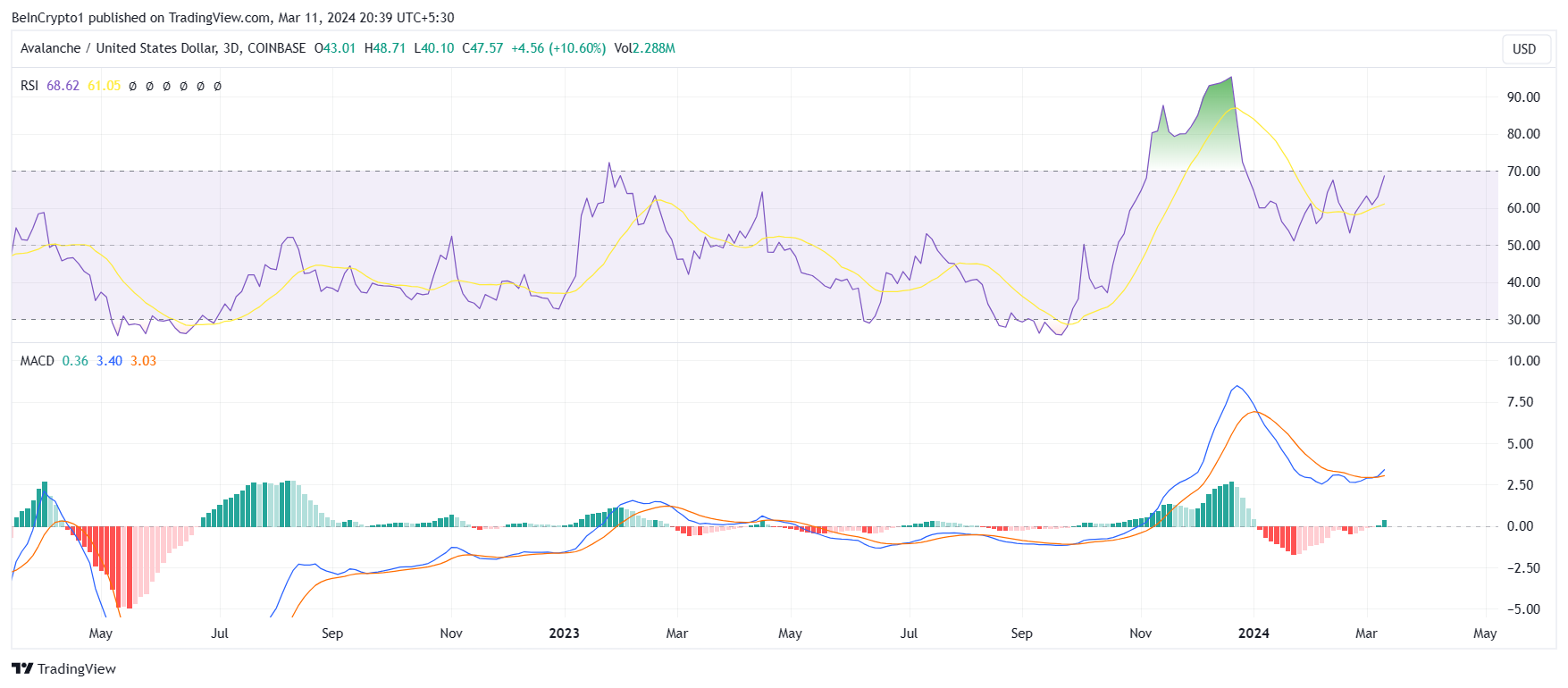Click the 2024 year marker on time axis

tap(1254, 633)
